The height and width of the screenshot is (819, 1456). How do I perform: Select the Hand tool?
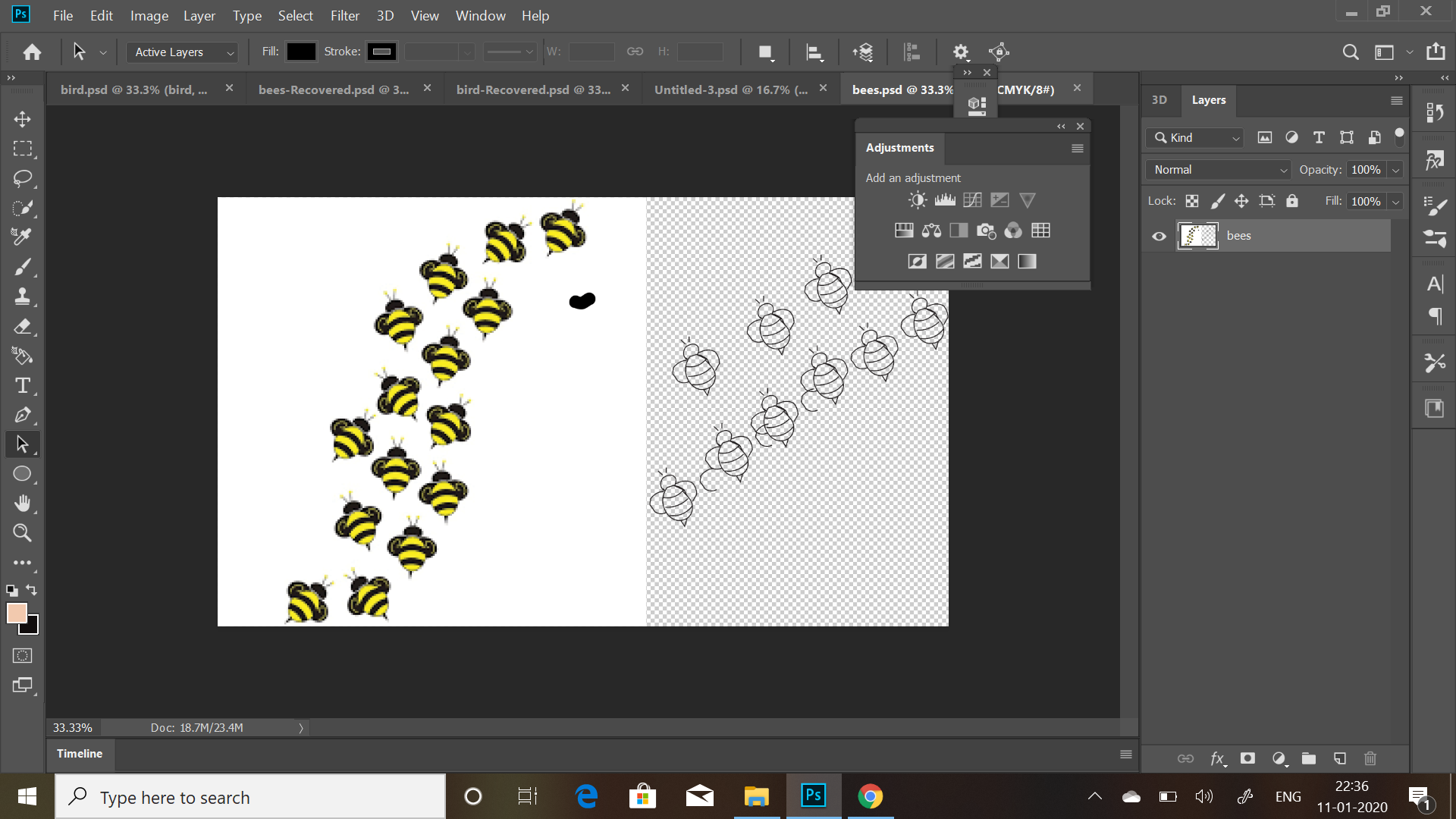point(22,504)
